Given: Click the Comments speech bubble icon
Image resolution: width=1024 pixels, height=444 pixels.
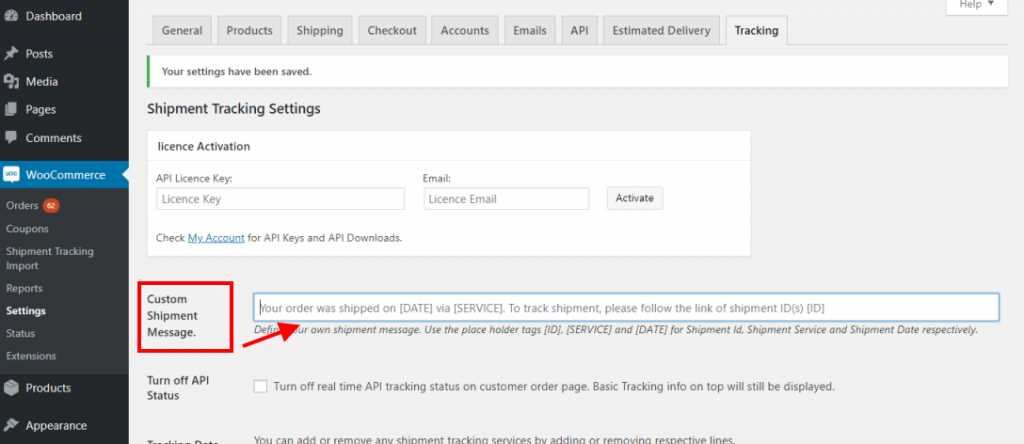Looking at the screenshot, I should (11, 138).
